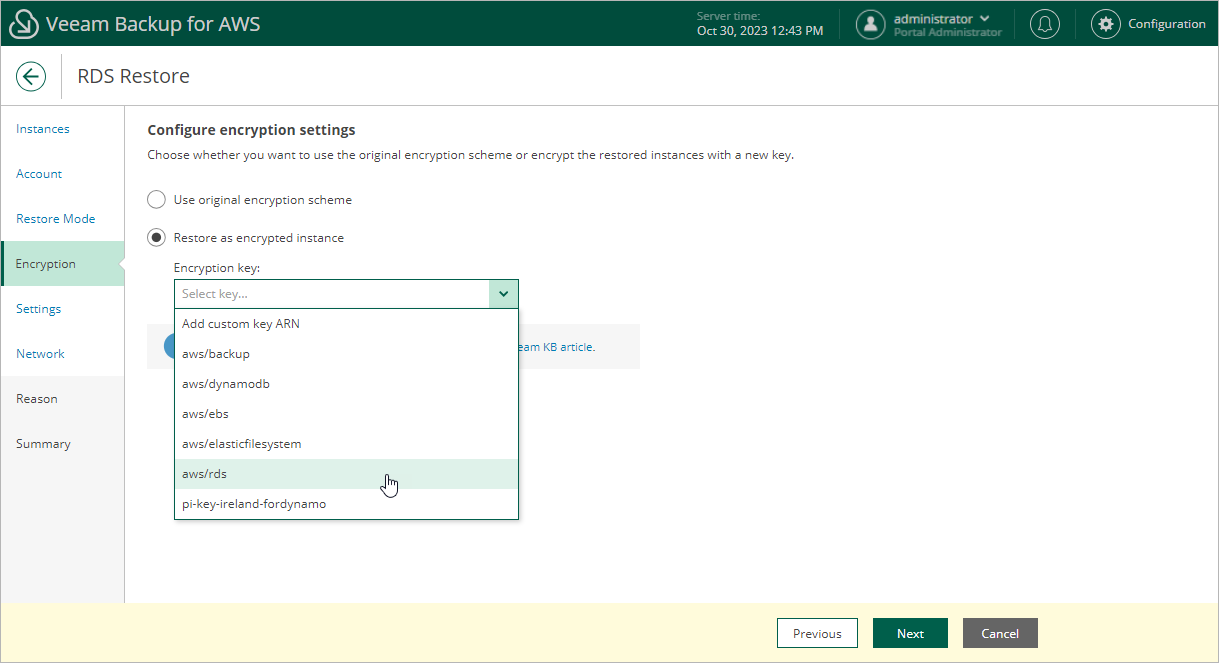Open the Instances wizard step
The height and width of the screenshot is (663, 1219).
point(62,129)
